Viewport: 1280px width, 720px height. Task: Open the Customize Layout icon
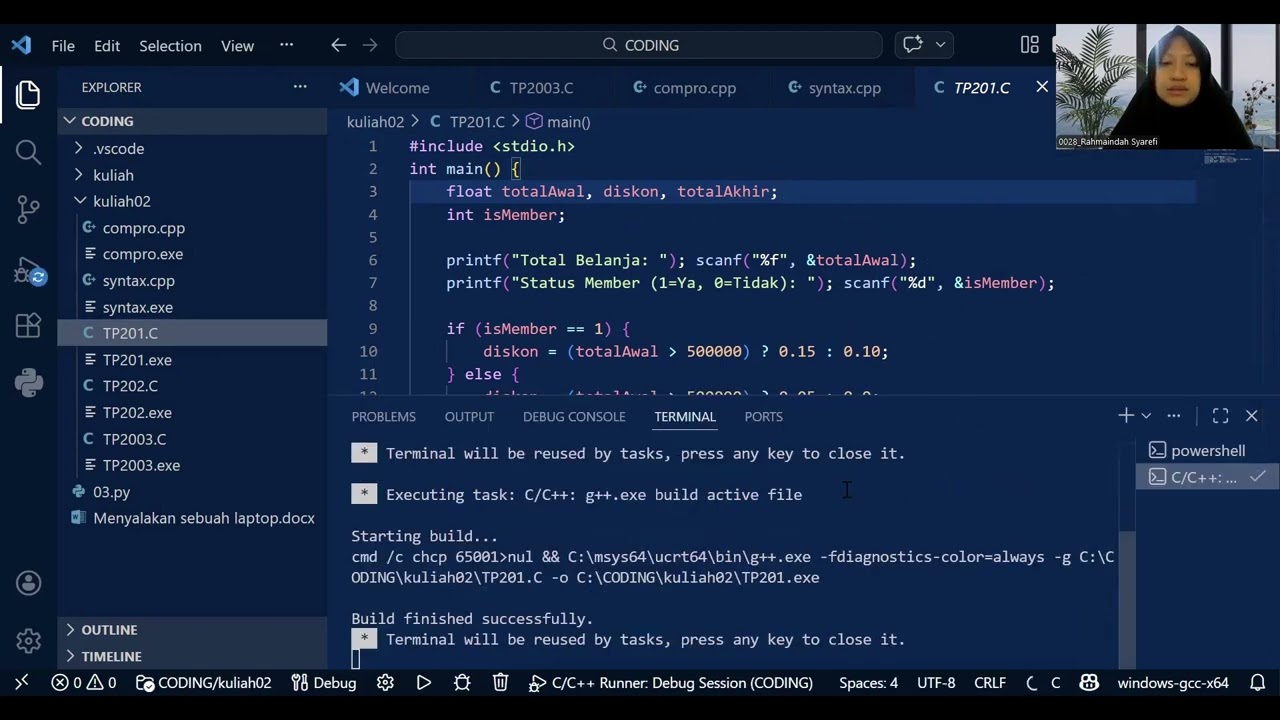(1030, 45)
